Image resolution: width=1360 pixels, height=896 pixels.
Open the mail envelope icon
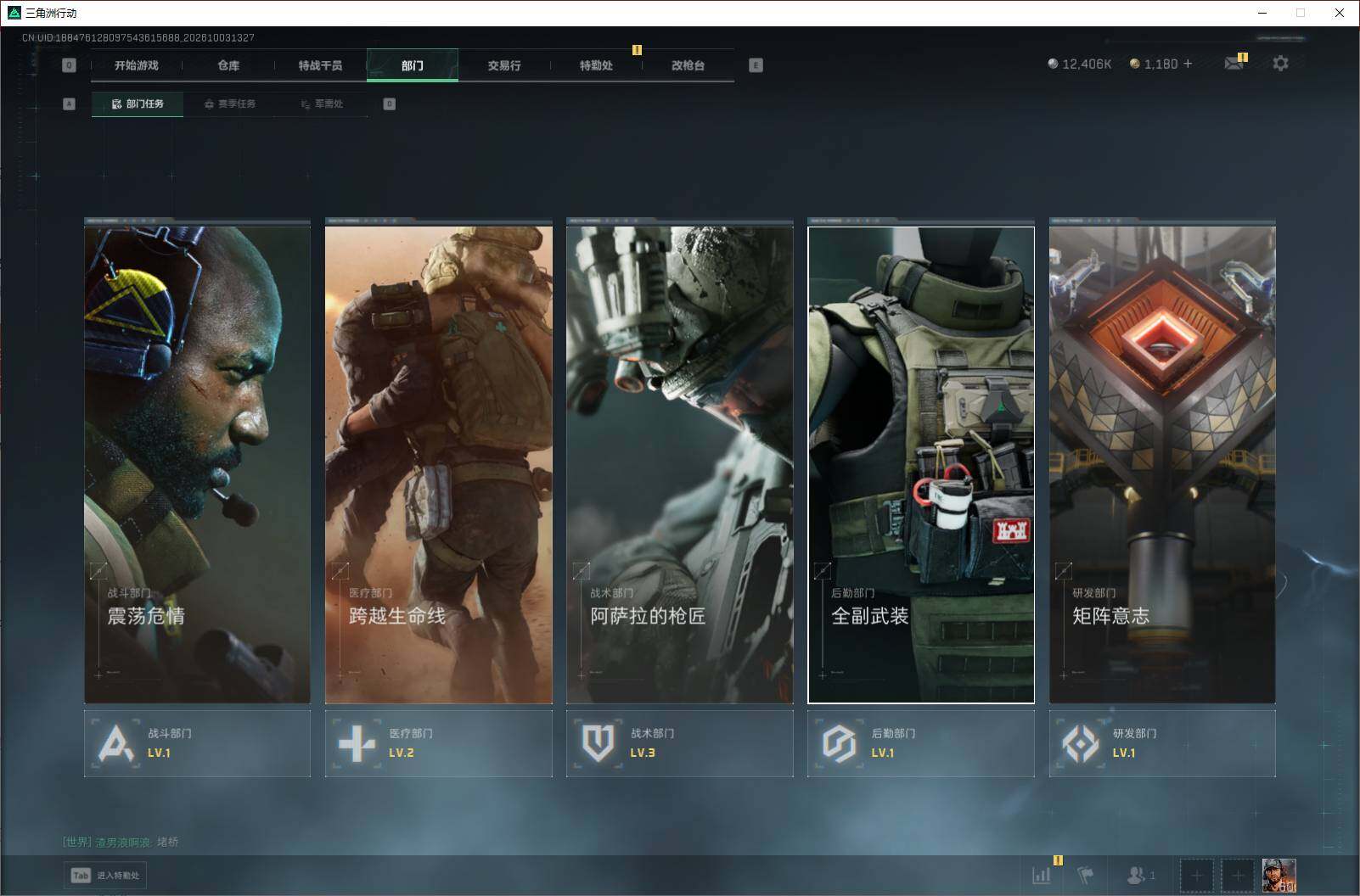[1234, 64]
